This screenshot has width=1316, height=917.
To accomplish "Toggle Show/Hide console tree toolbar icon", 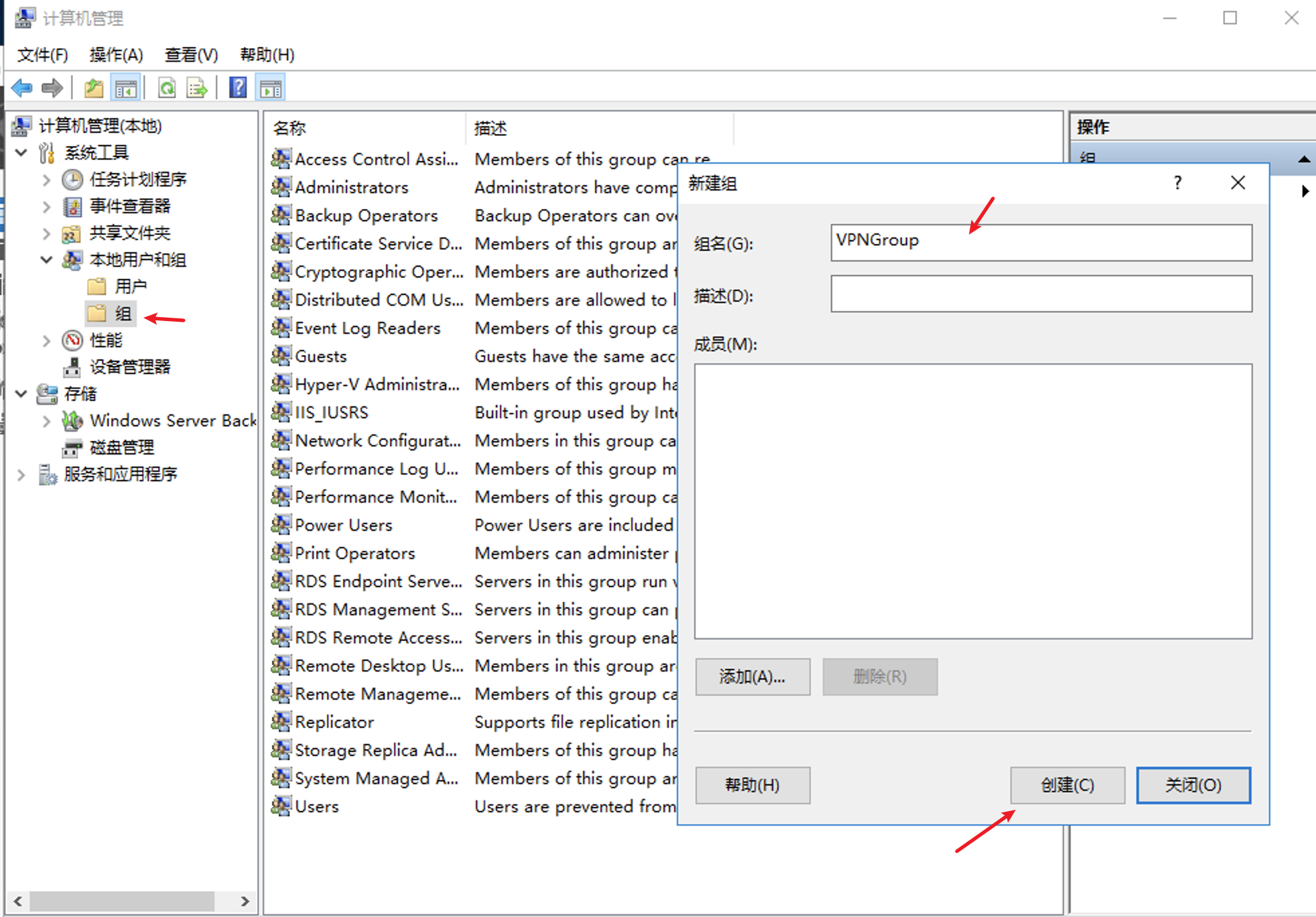I will [126, 88].
